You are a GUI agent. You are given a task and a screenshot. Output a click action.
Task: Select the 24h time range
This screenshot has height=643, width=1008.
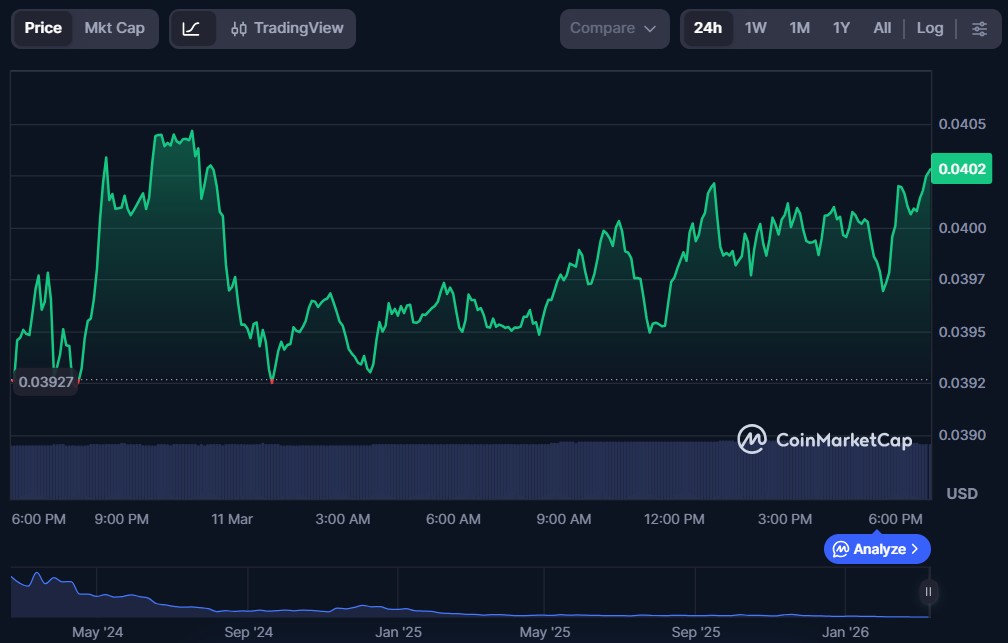coord(707,29)
